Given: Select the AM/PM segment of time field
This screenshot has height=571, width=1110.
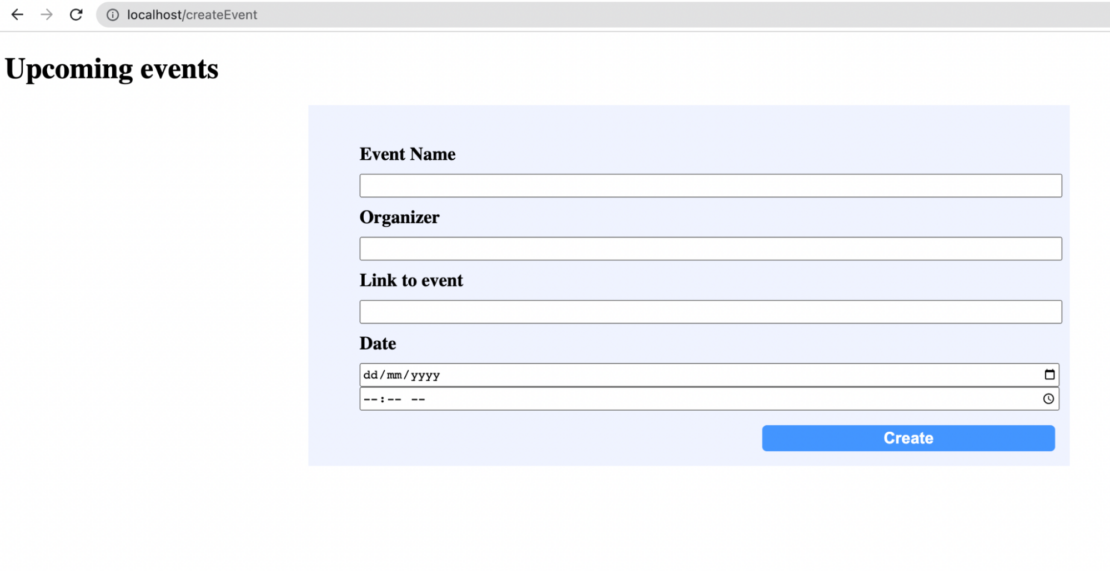Looking at the screenshot, I should coord(418,400).
